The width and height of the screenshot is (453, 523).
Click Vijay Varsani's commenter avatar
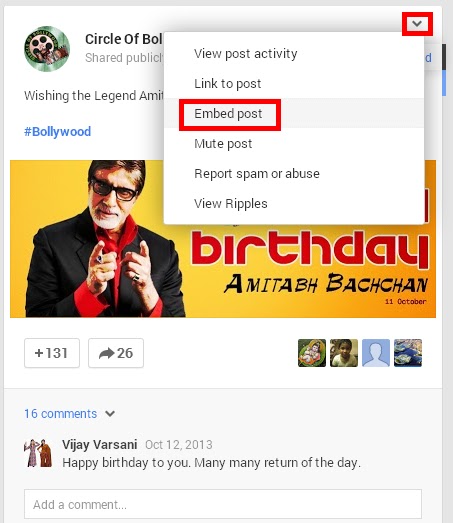click(38, 453)
